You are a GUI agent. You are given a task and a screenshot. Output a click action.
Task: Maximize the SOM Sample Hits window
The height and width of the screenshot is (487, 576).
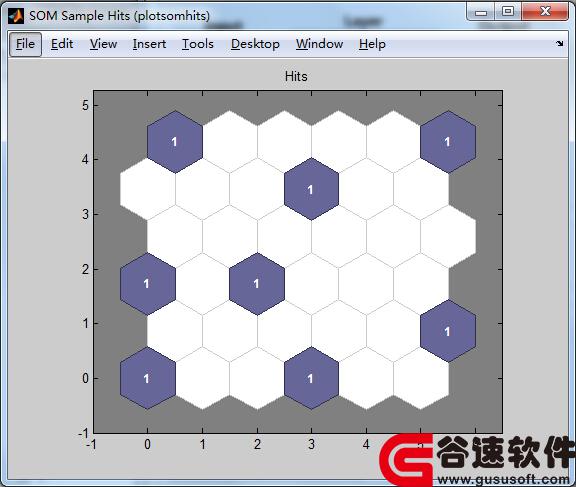pyautogui.click(x=508, y=12)
